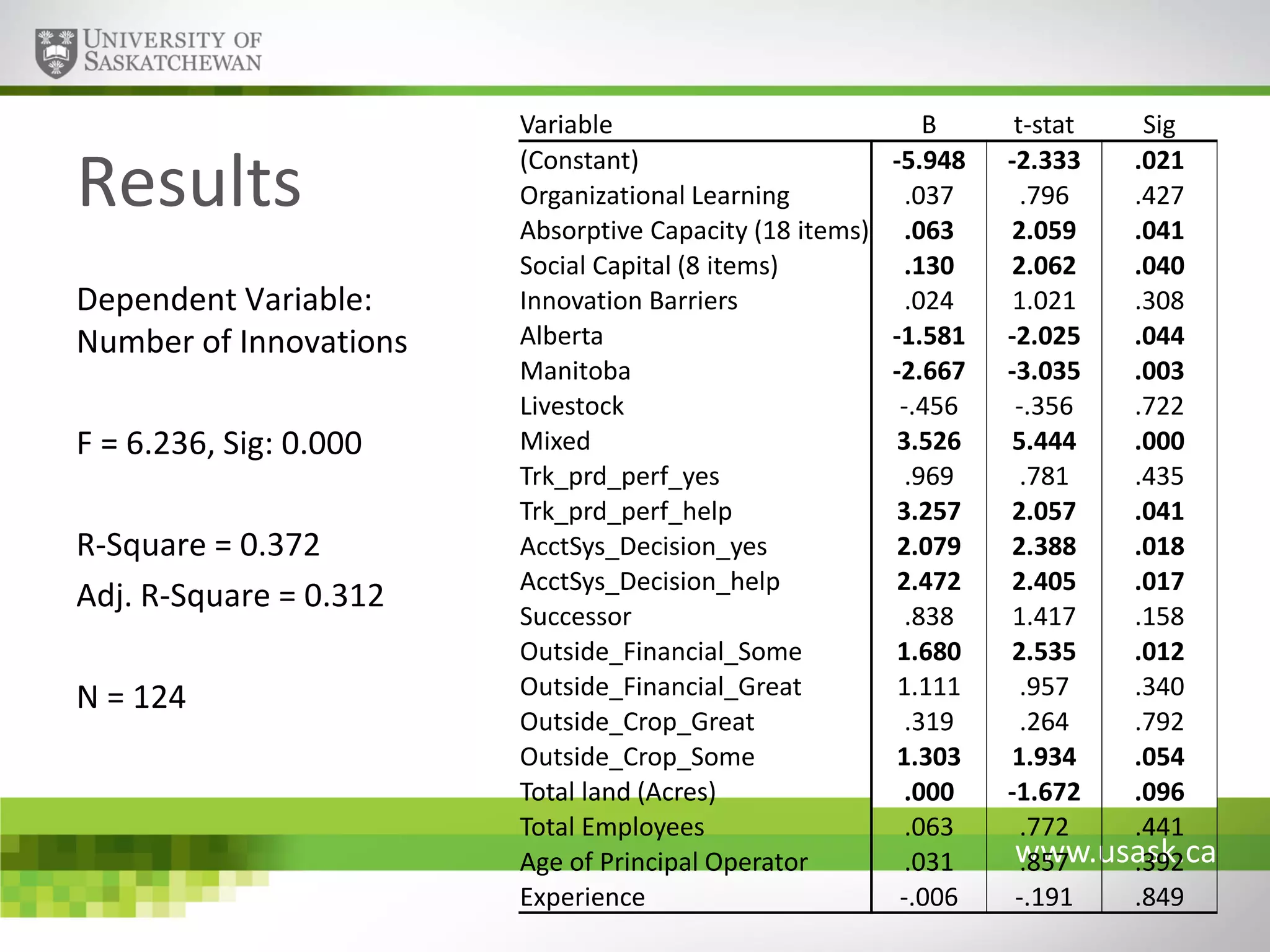Select the 'Trk_prd_perf_help' row label
The width and height of the screenshot is (1270, 952).
coord(626,512)
